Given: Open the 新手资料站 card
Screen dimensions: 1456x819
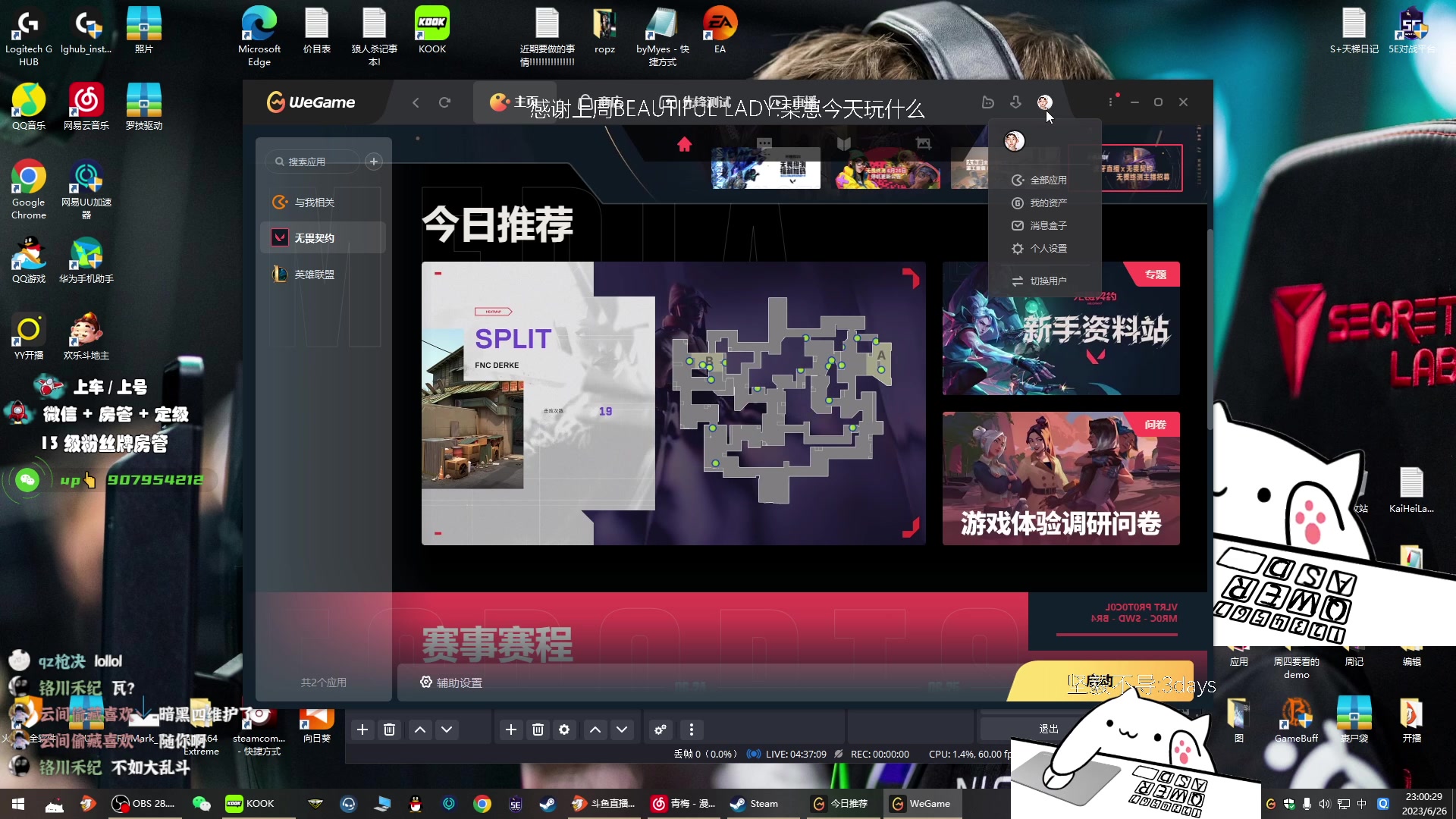Looking at the screenshot, I should click(x=1061, y=328).
